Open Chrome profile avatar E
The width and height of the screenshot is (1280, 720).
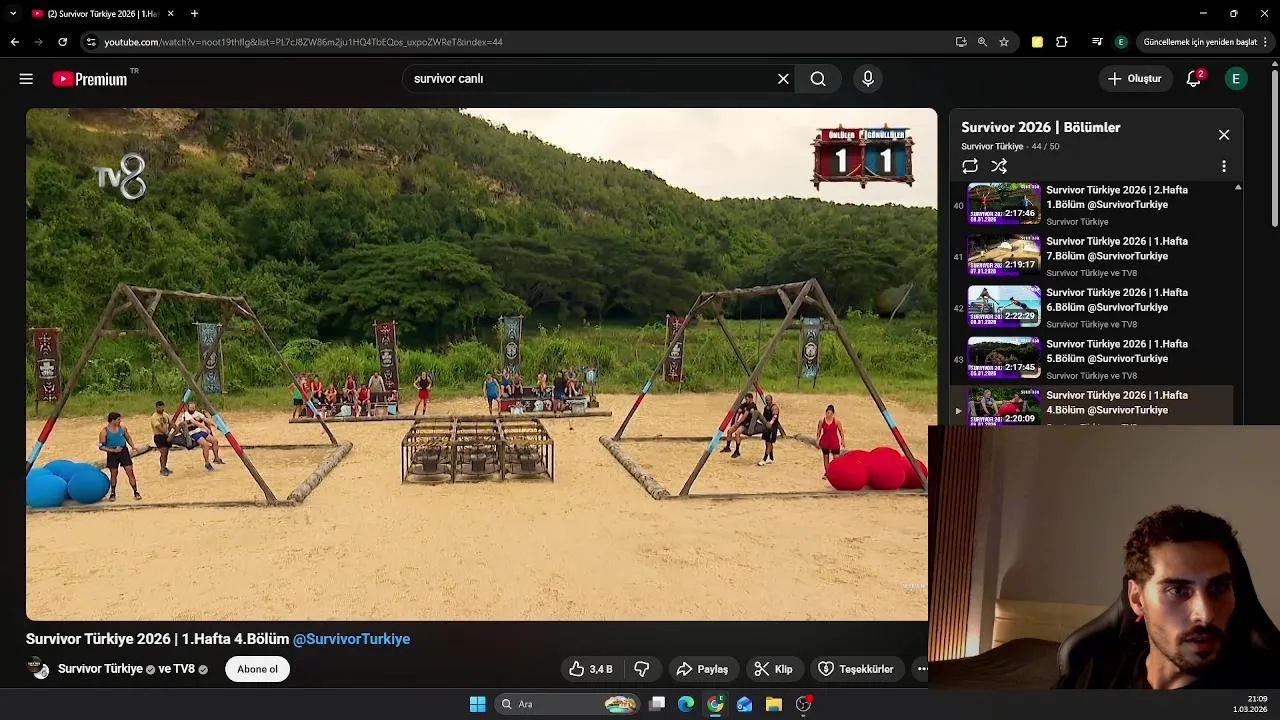click(1121, 42)
